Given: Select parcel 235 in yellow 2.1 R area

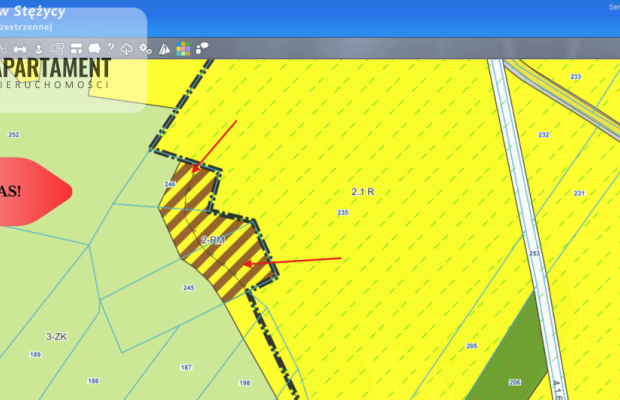Looking at the screenshot, I should (343, 213).
